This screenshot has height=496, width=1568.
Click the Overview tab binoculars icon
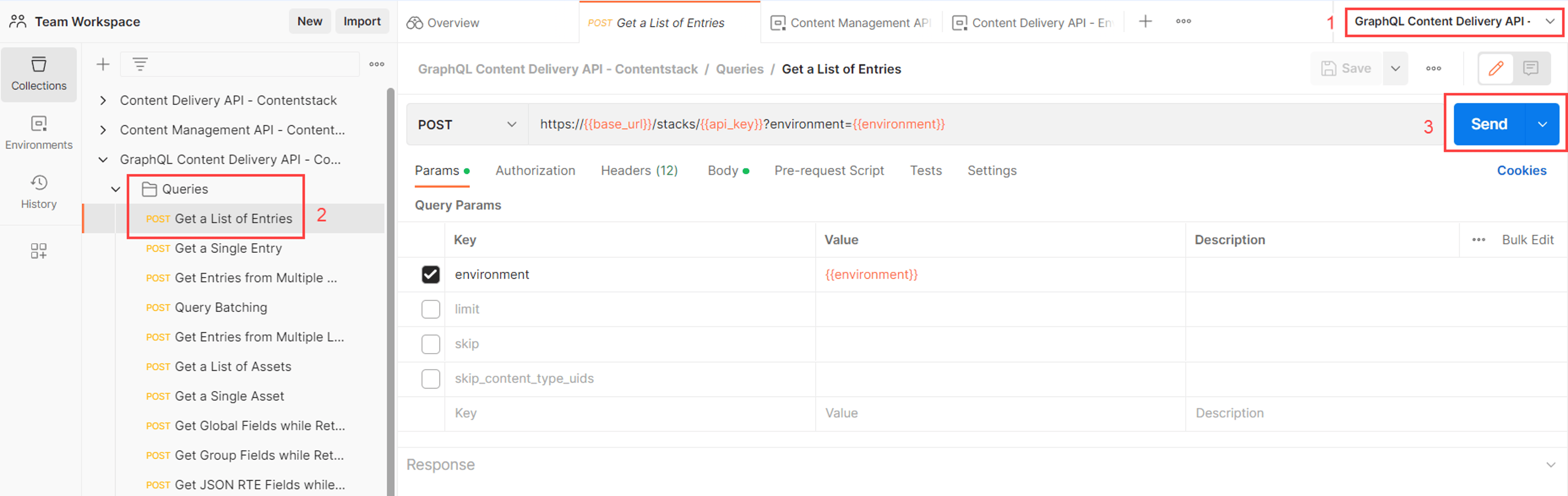[414, 22]
